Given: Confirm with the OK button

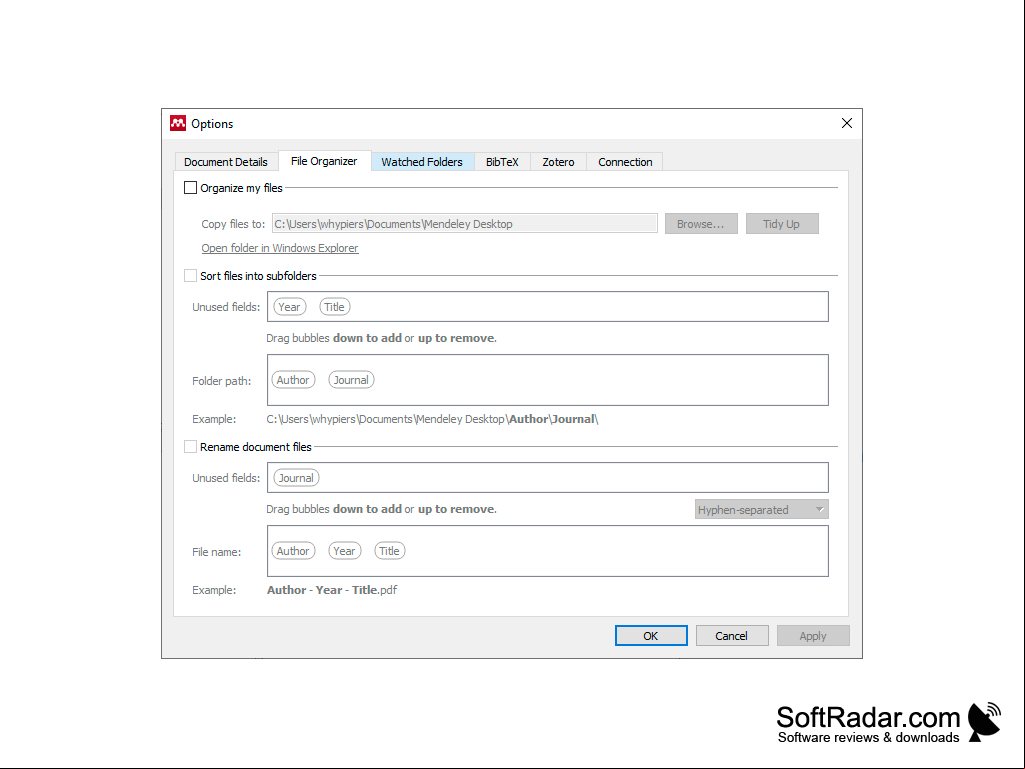Looking at the screenshot, I should click(651, 636).
